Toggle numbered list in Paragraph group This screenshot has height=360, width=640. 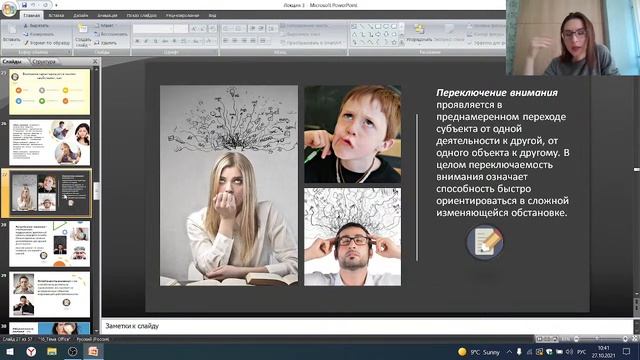click(x=239, y=29)
